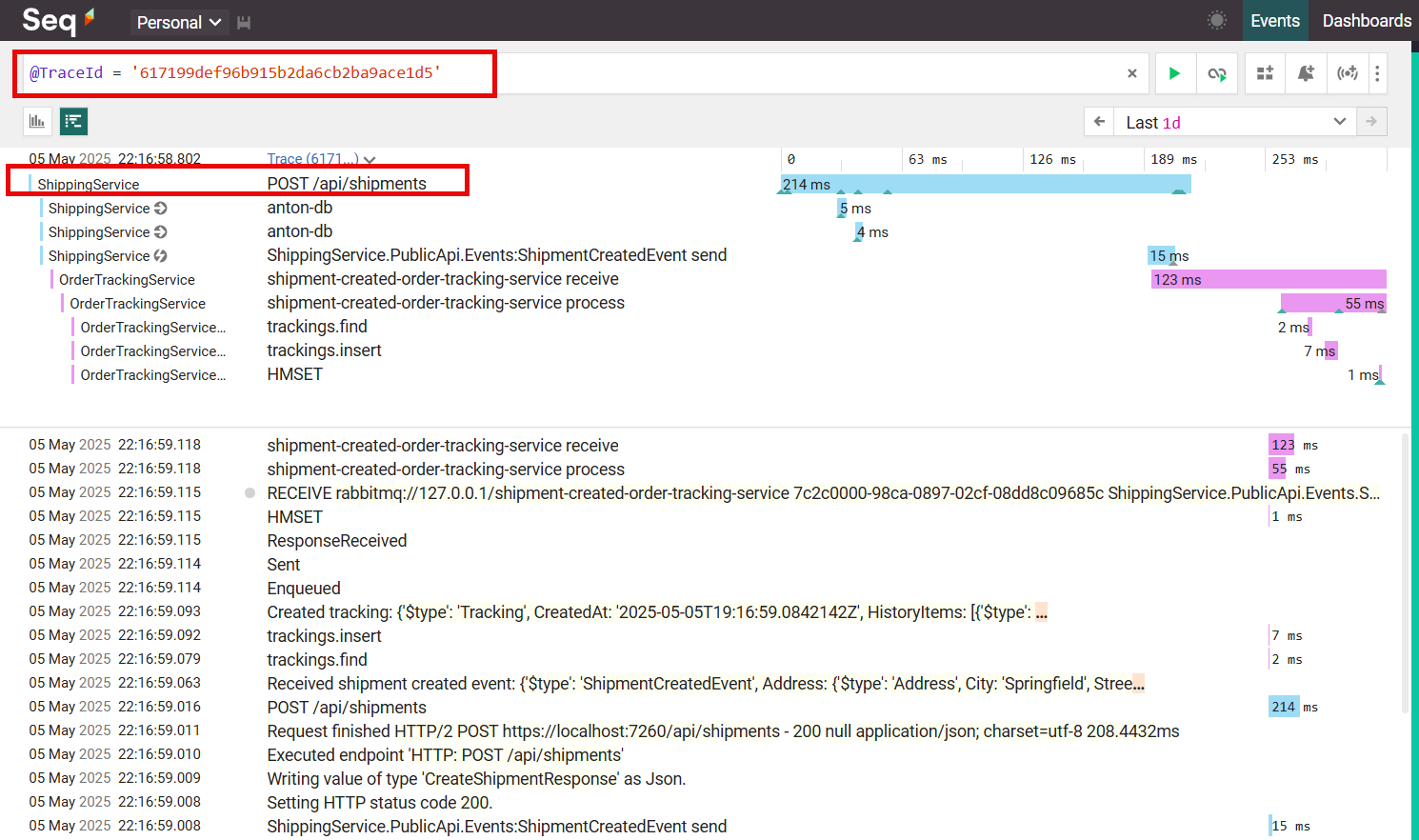Click the 123 ms pink timeline bar
Screen dimensions: 1419x840
1269,279
